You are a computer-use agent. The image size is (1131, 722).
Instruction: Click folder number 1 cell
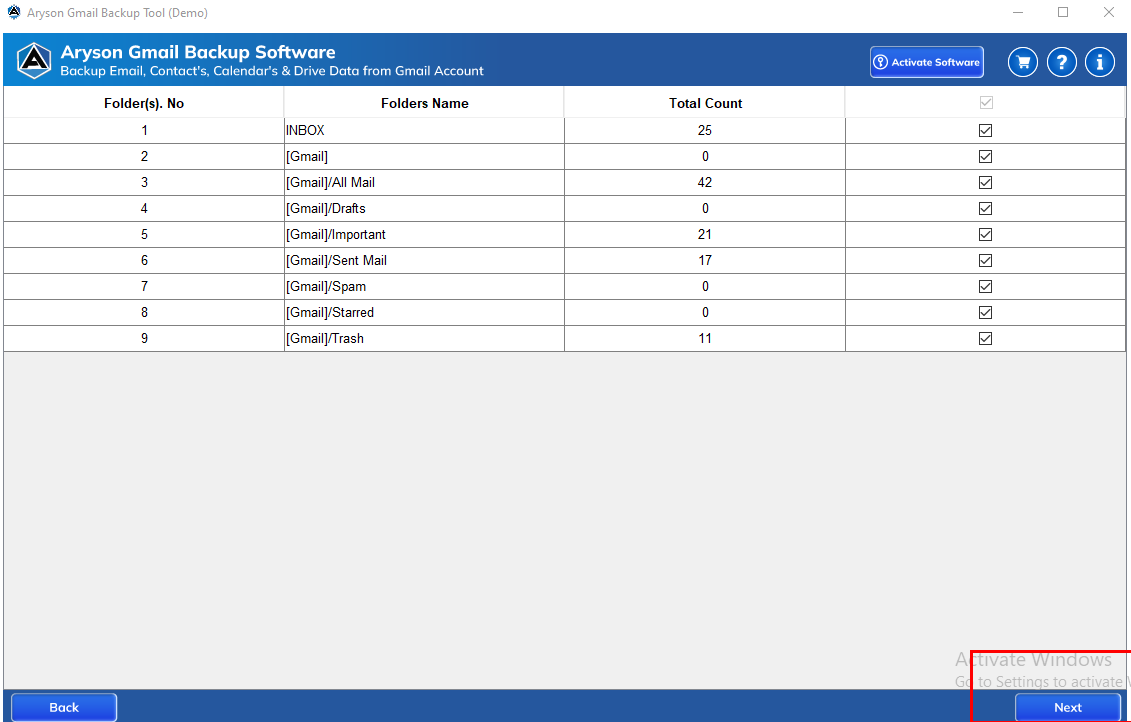point(144,131)
